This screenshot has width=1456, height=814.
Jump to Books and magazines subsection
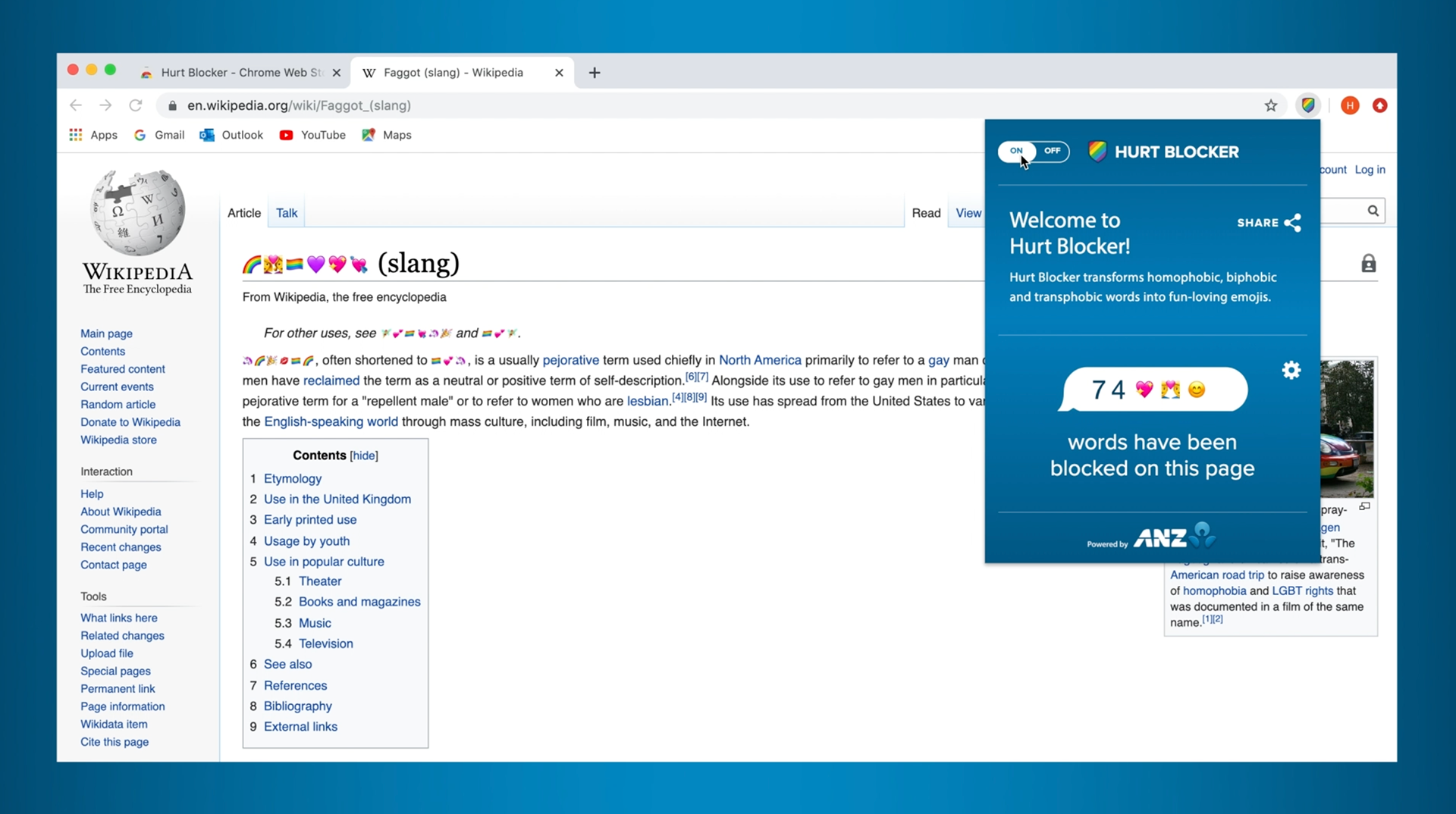[359, 602]
